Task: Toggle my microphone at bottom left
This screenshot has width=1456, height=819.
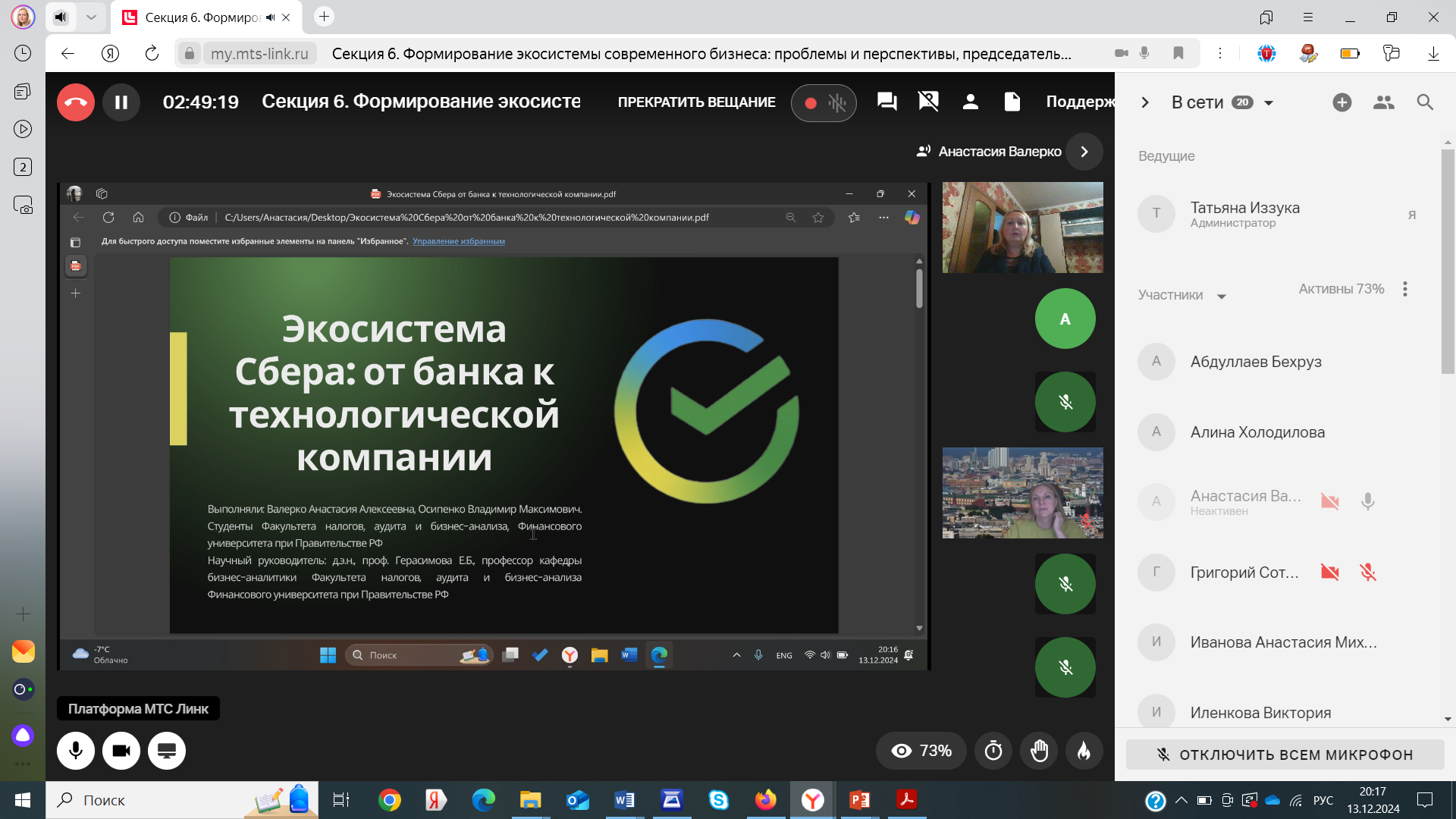Action: pyautogui.click(x=76, y=751)
